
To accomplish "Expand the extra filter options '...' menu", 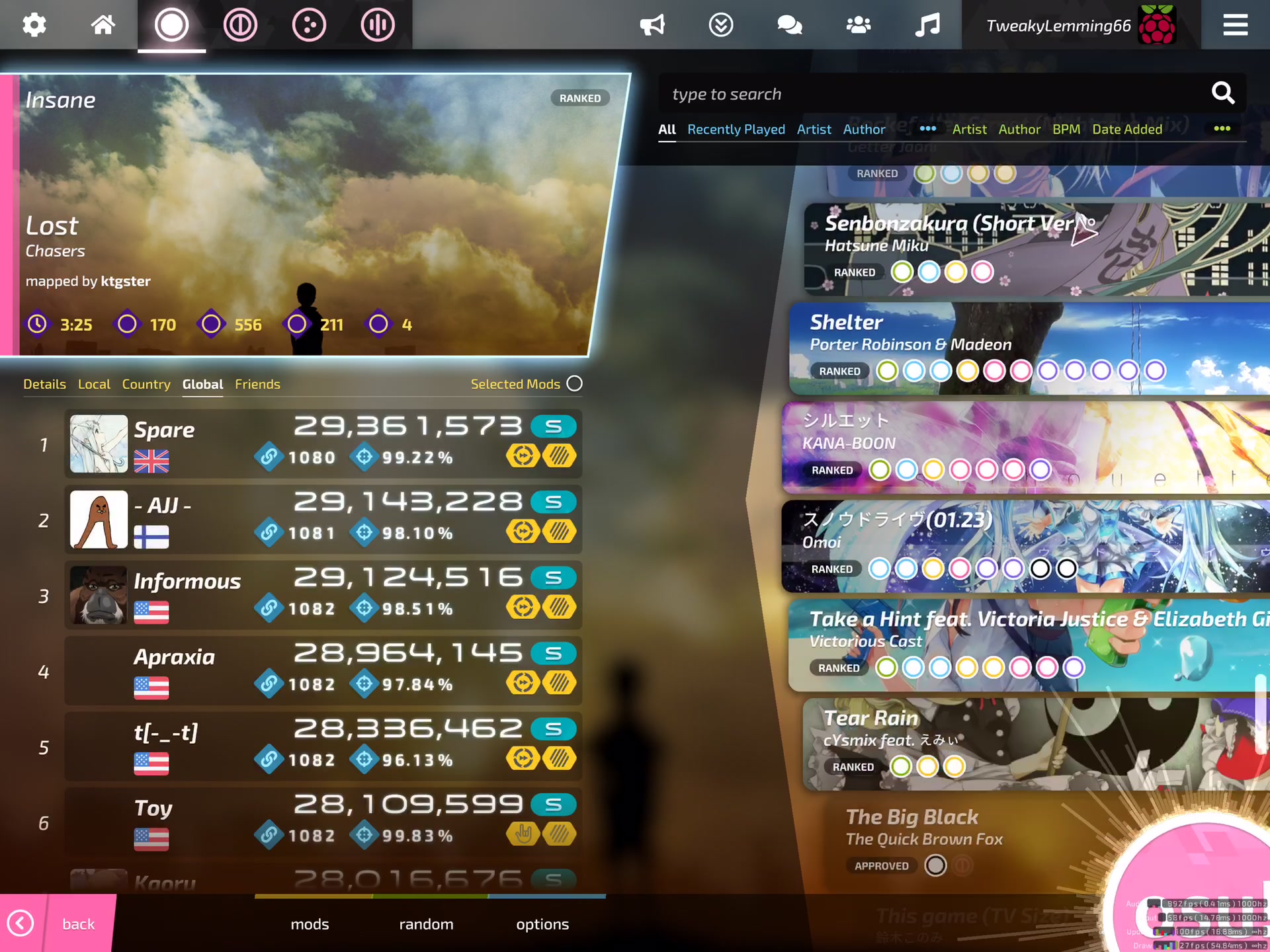I will [1223, 128].
